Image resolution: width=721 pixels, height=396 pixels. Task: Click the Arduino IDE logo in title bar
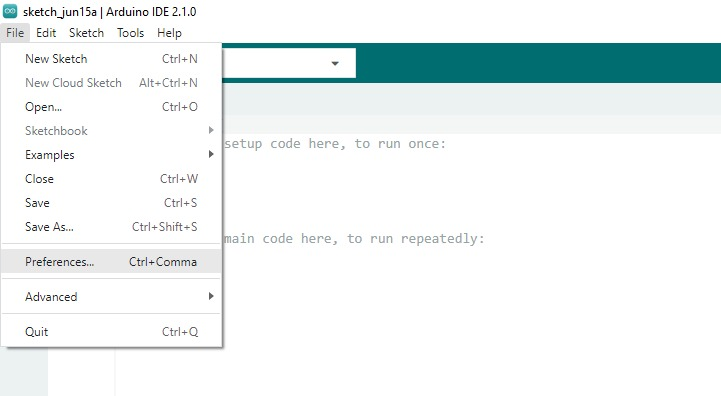tap(10, 11)
